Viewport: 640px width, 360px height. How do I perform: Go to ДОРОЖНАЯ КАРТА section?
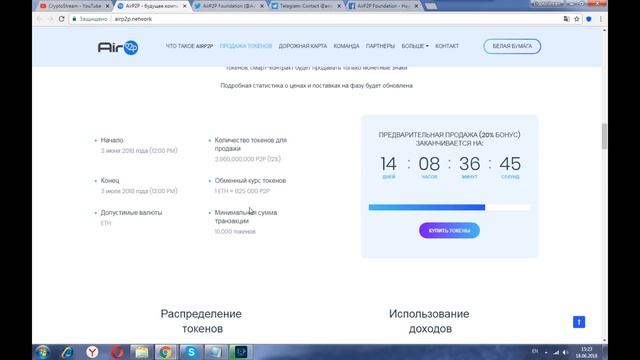[x=303, y=46]
